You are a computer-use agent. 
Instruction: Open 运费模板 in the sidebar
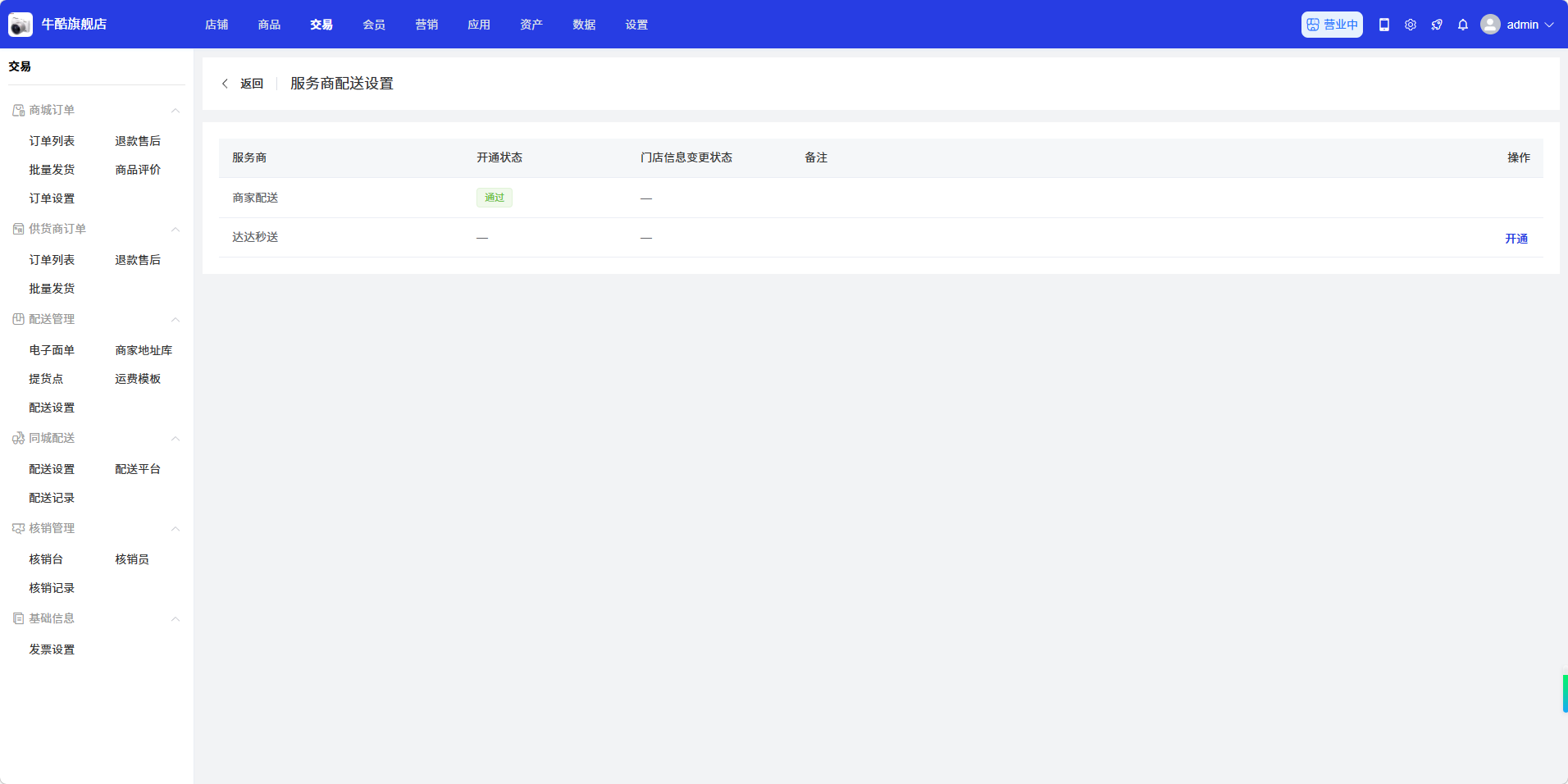pyautogui.click(x=138, y=379)
